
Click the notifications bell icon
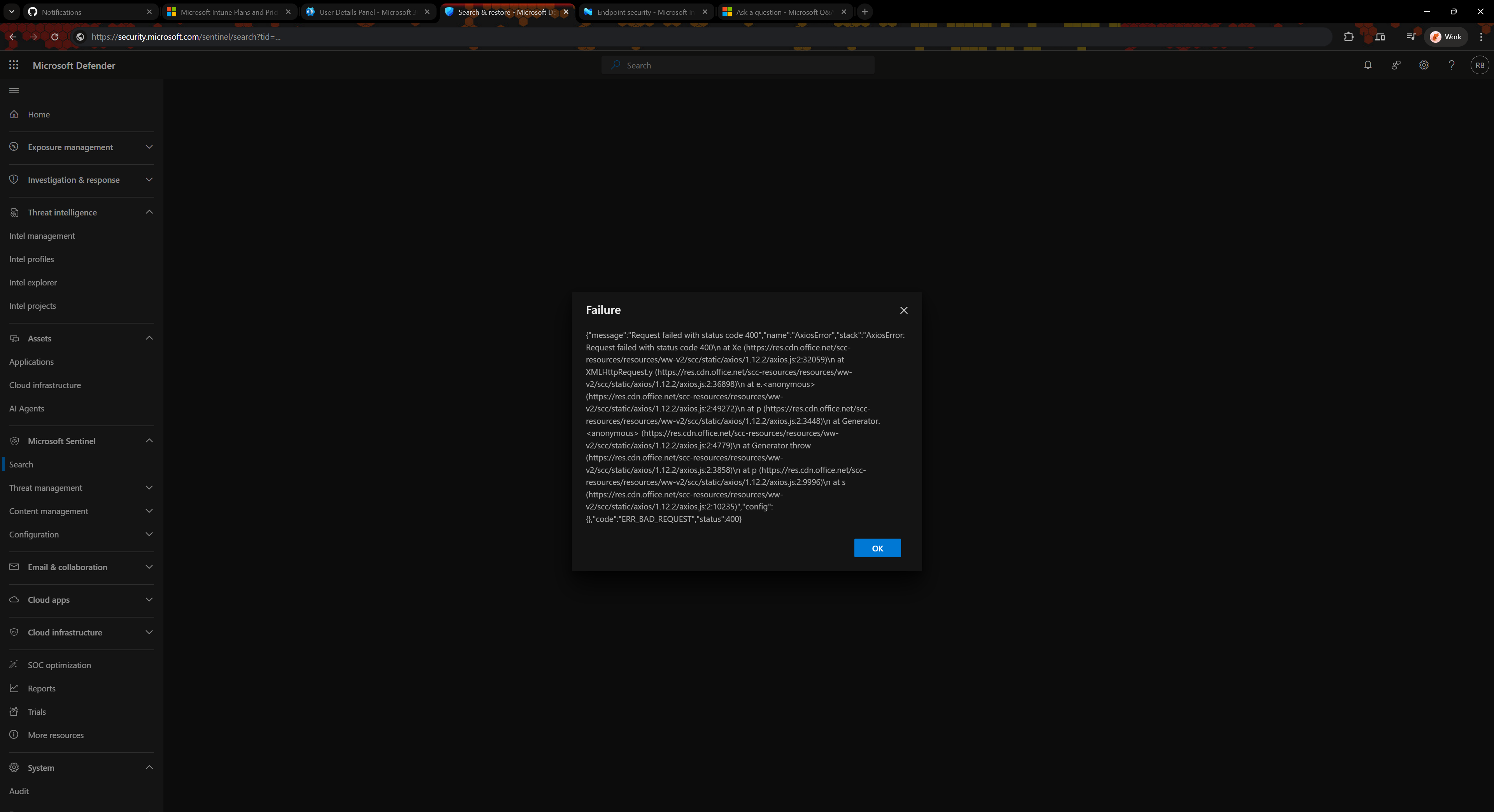[x=1368, y=65]
